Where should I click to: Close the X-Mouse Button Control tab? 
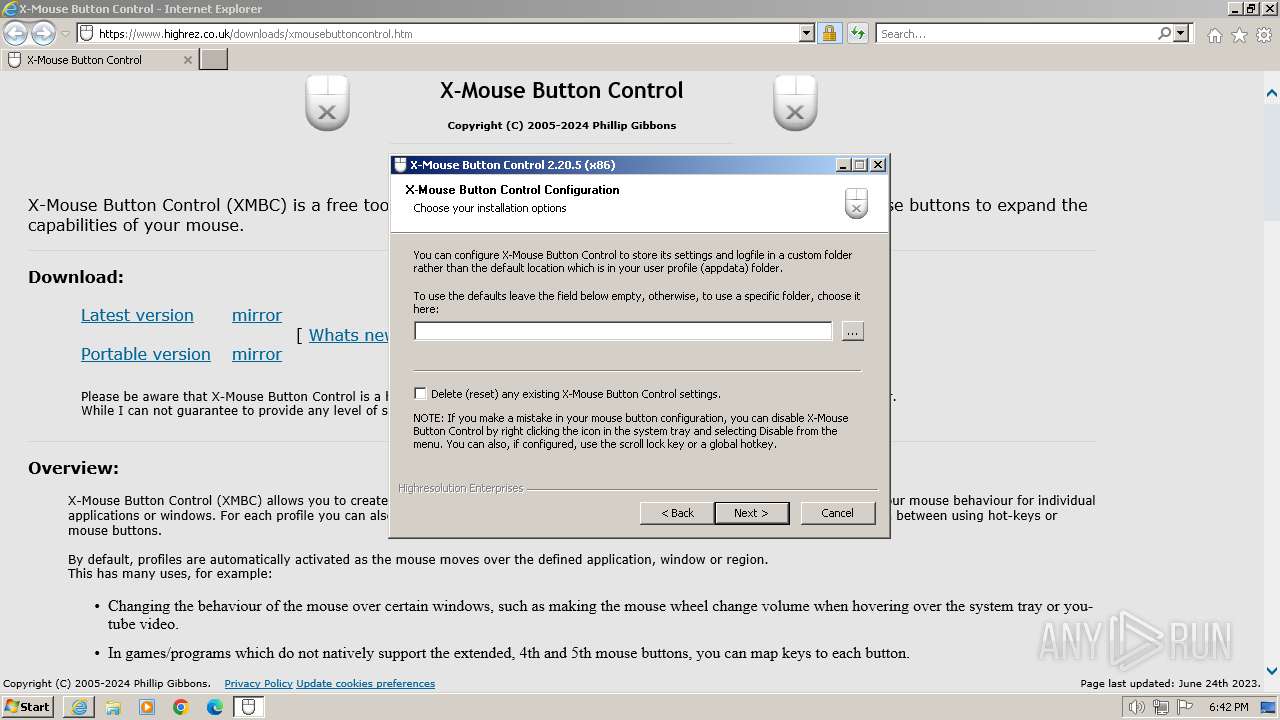(x=187, y=60)
